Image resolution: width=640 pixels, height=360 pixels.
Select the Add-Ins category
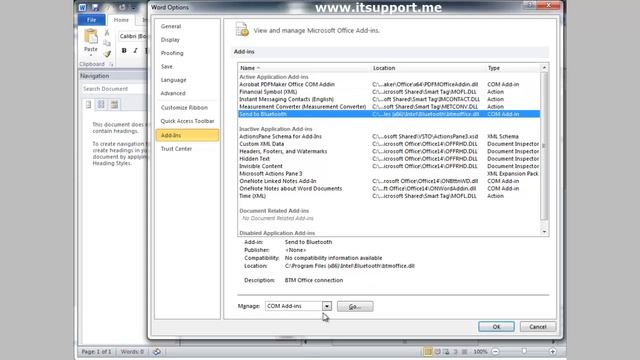click(x=187, y=135)
